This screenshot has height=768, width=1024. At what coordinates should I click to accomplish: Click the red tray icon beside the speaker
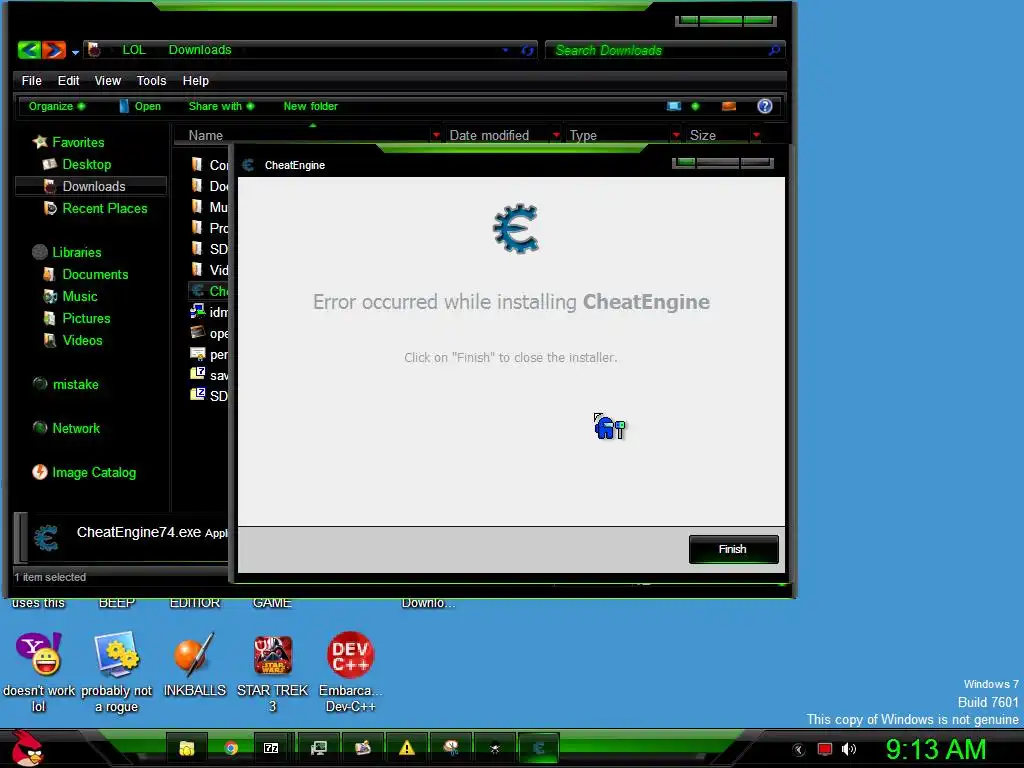coord(824,750)
